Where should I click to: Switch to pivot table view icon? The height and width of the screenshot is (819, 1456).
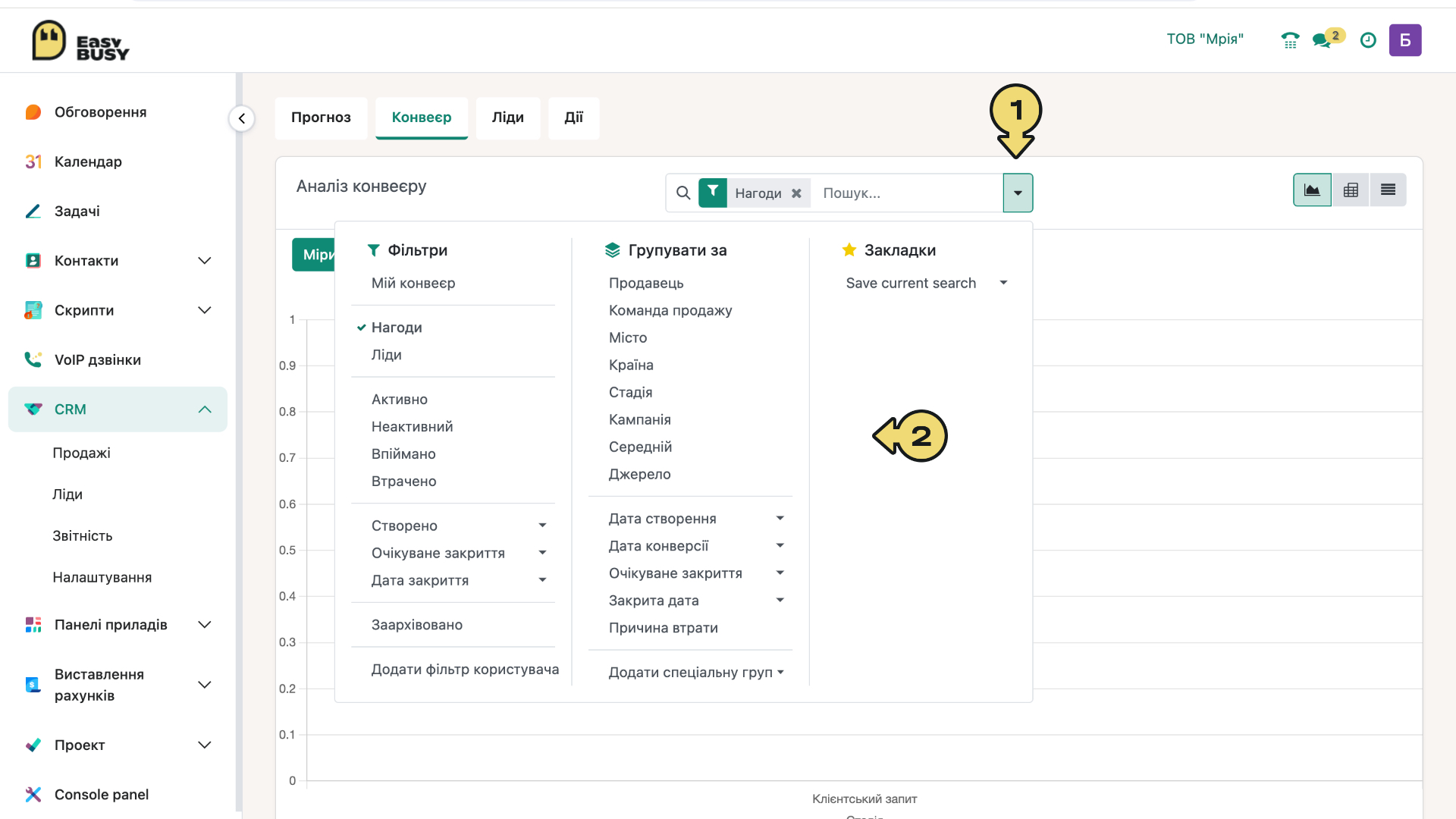(x=1351, y=190)
